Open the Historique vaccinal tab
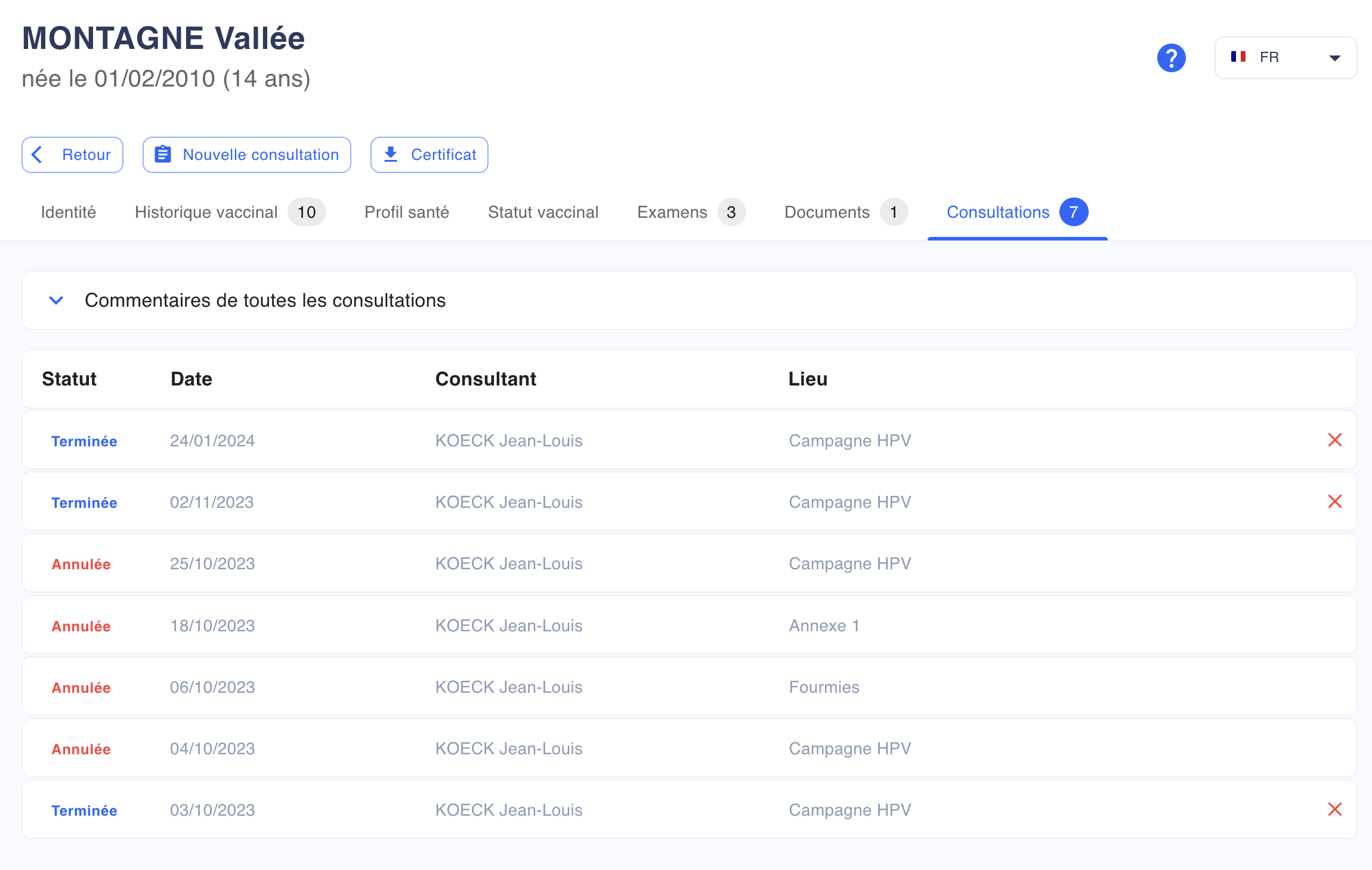The height and width of the screenshot is (870, 1372). [230, 212]
